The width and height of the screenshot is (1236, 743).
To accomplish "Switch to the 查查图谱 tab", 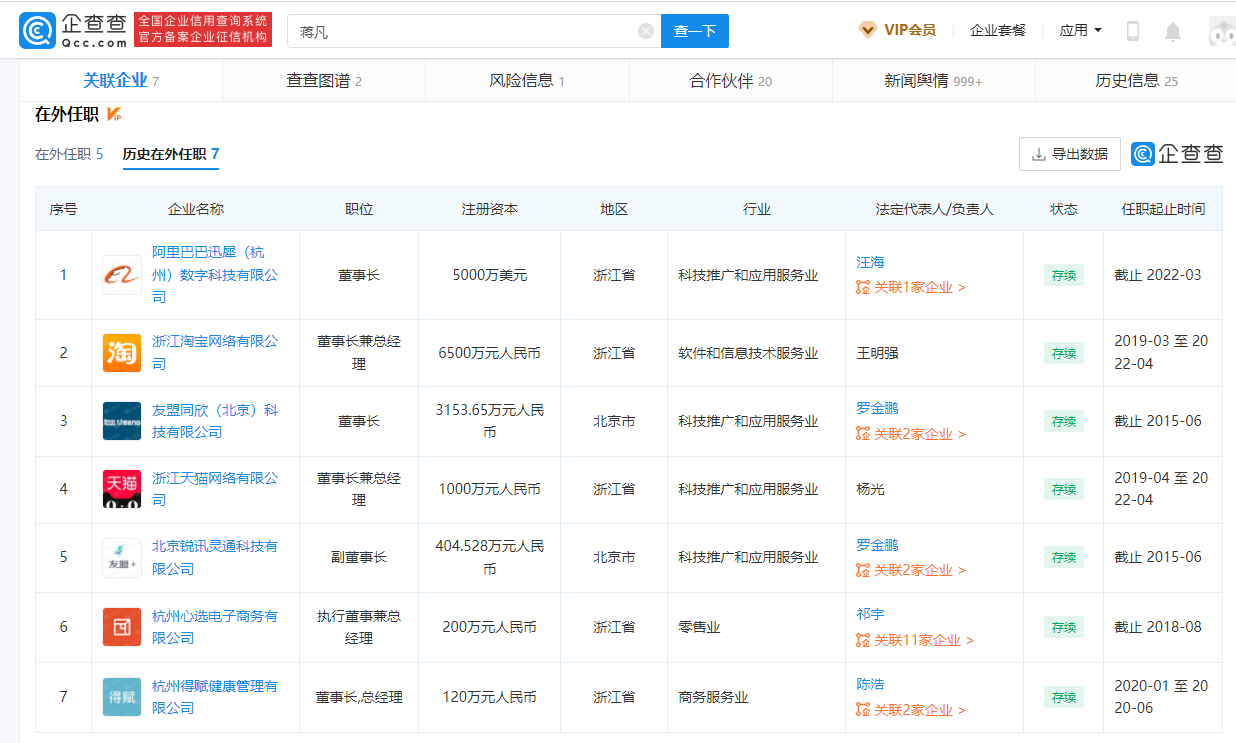I will tap(324, 81).
